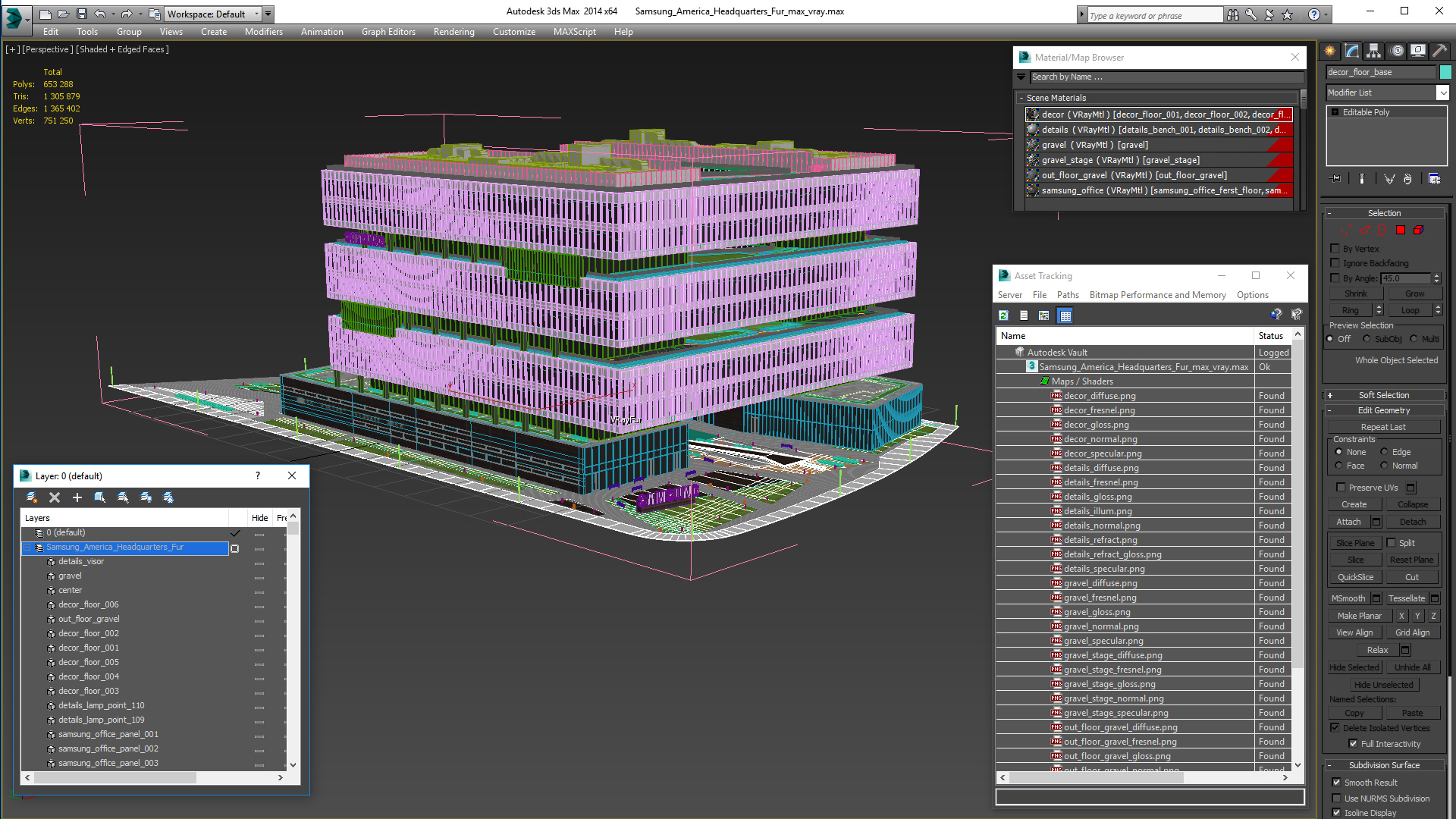This screenshot has height=819, width=1456.
Task: Click the Redo arrow icon
Action: pos(126,14)
